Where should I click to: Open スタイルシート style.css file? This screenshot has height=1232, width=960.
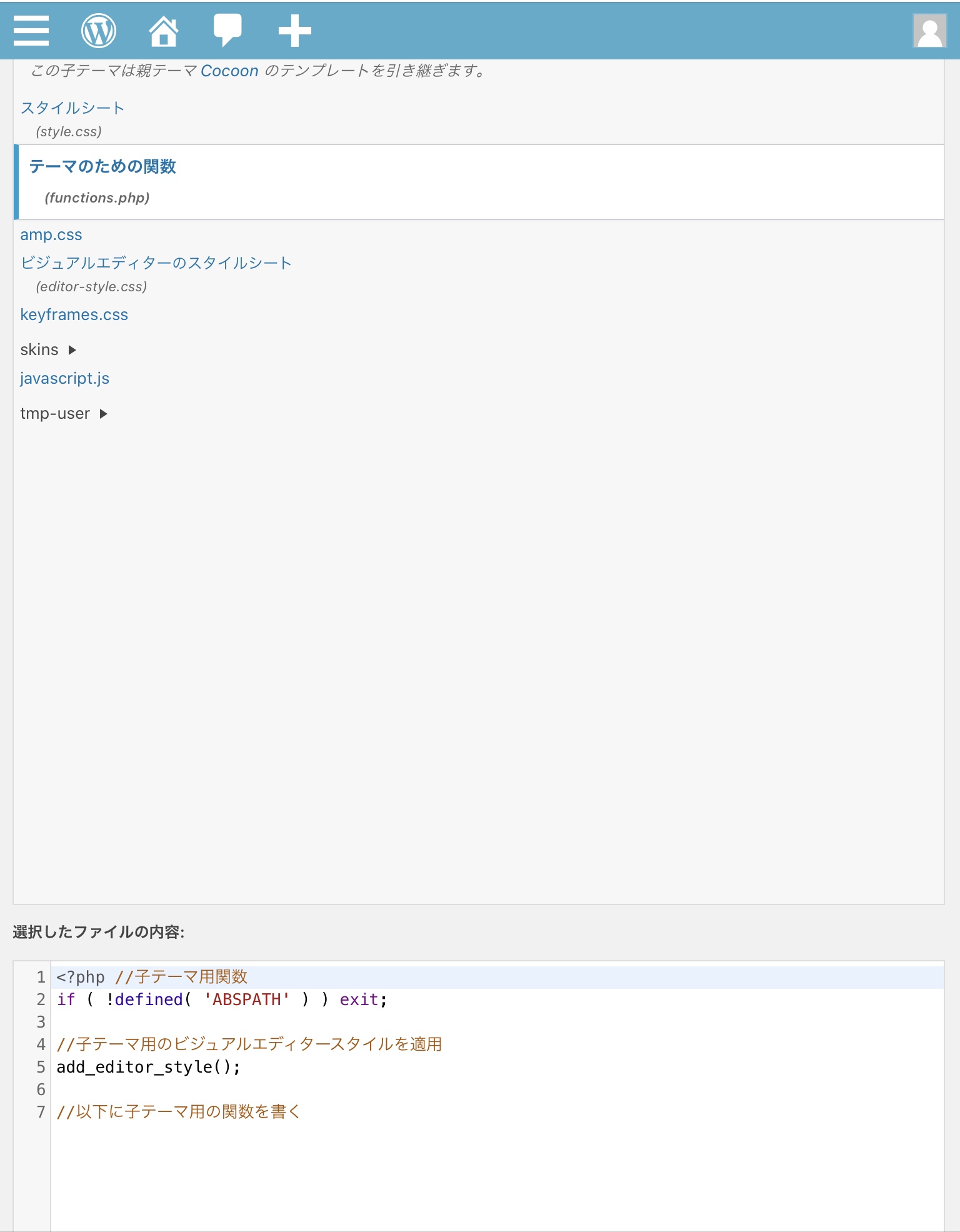point(72,108)
